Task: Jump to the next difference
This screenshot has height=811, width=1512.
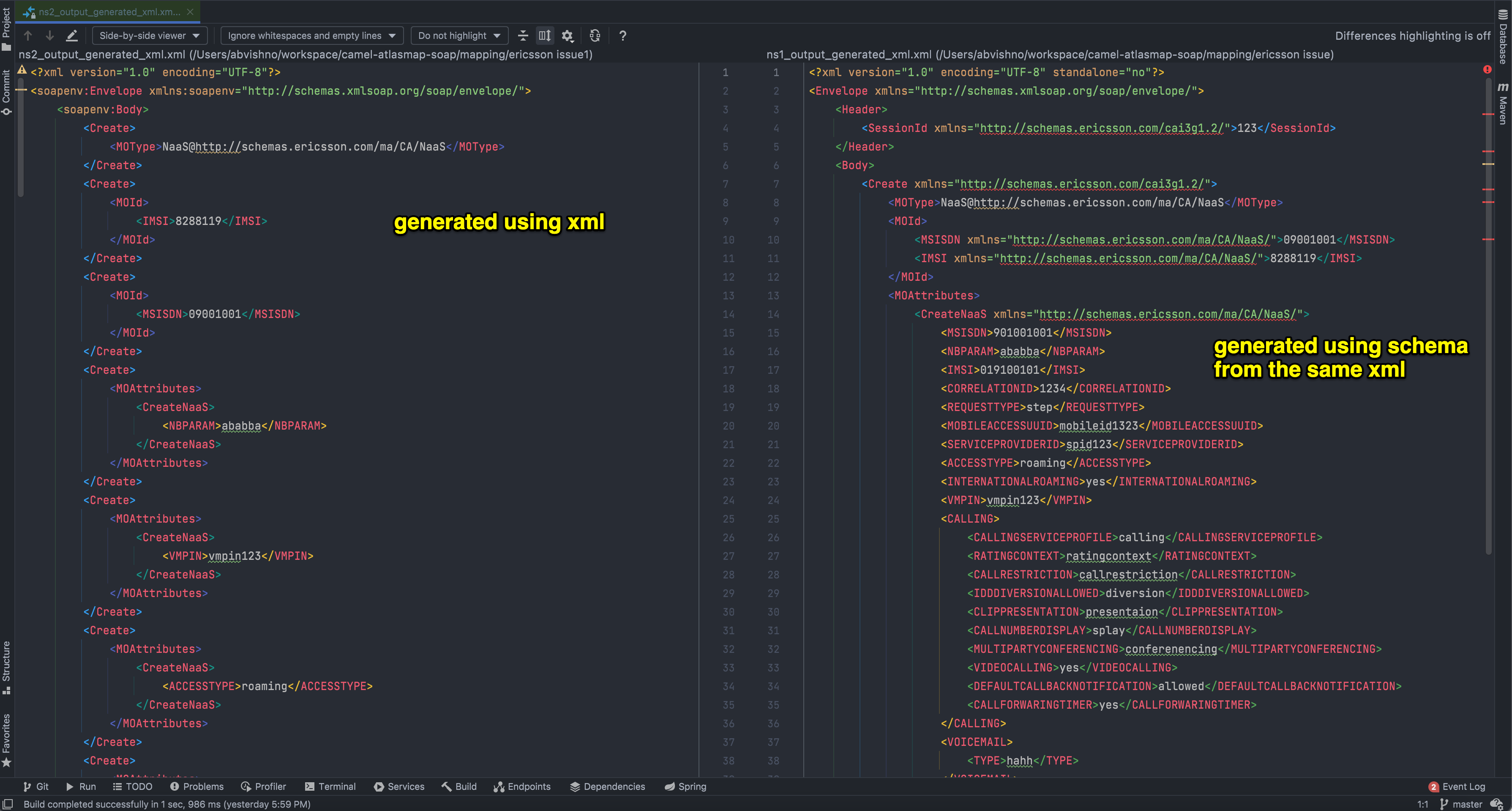Action: pyautogui.click(x=50, y=35)
